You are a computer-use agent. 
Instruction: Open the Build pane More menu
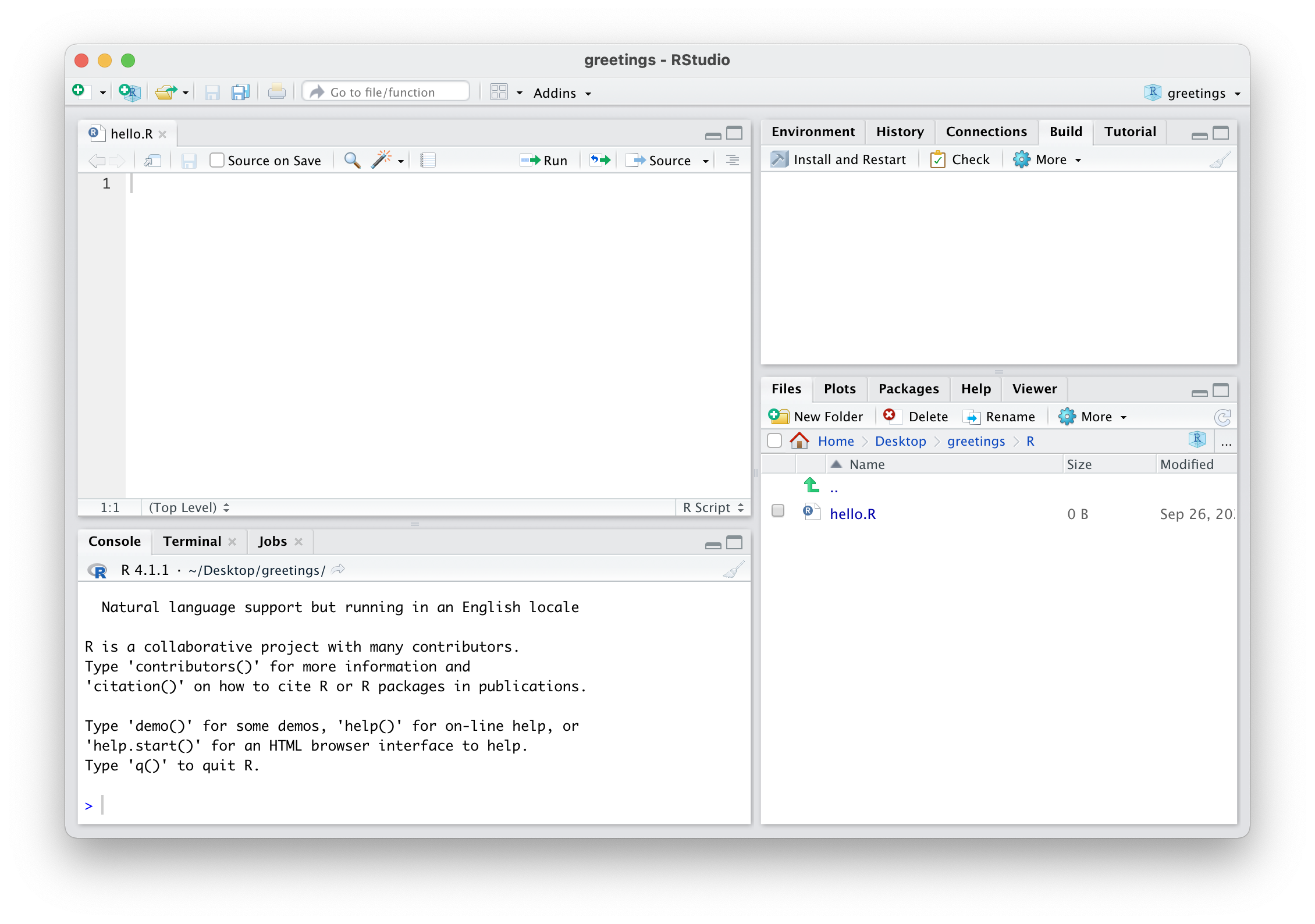pos(1047,159)
